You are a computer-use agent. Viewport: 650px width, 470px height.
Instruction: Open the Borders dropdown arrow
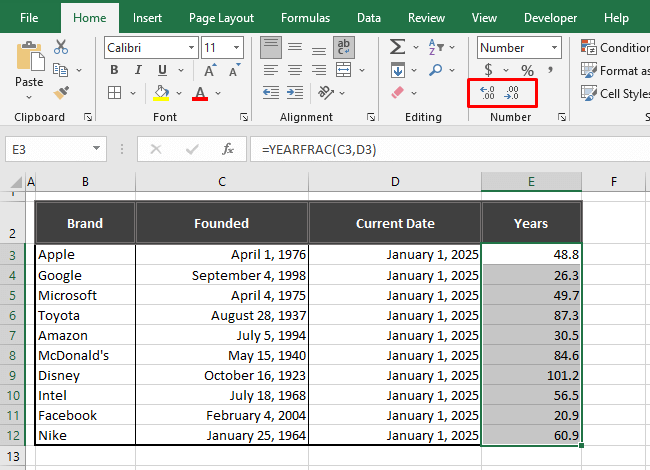(x=133, y=93)
